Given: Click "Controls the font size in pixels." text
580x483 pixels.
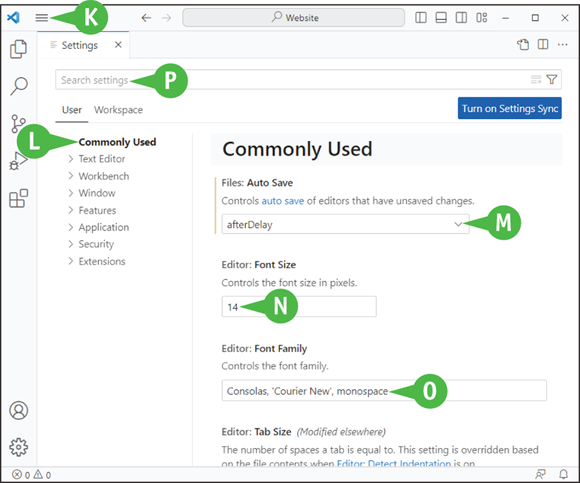Looking at the screenshot, I should click(x=289, y=283).
